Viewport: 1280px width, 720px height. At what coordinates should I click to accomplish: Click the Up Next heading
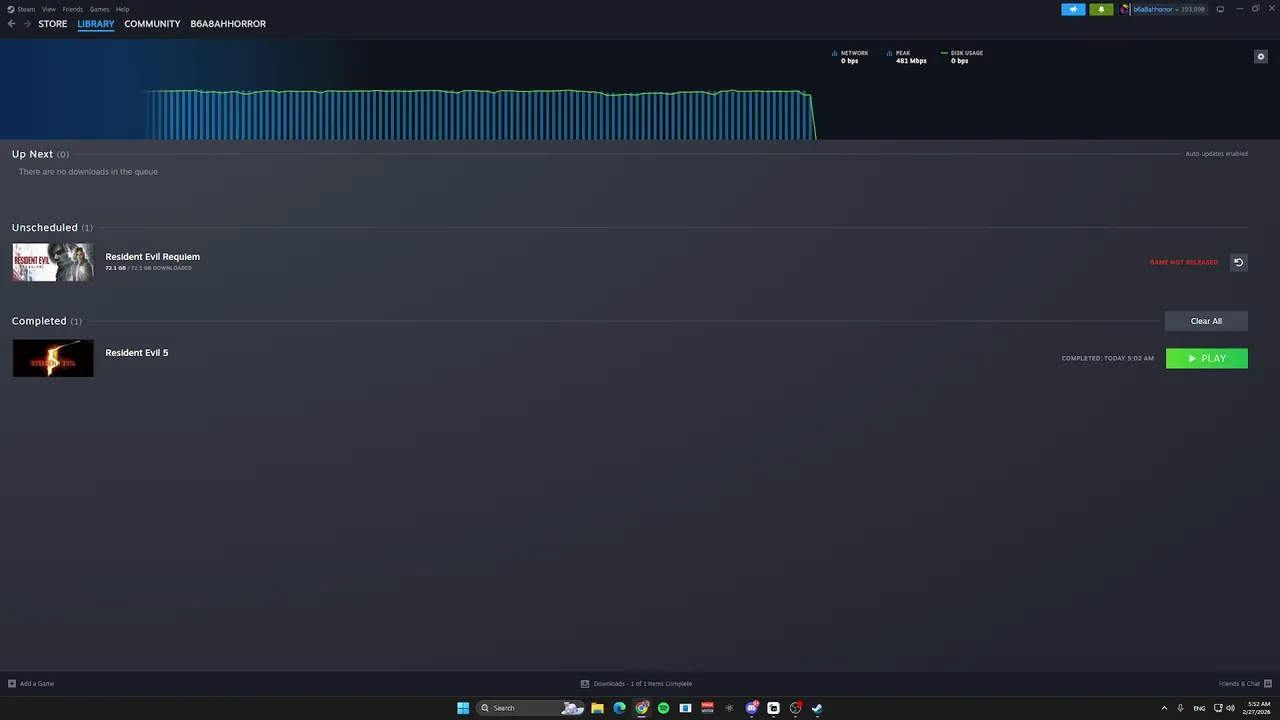click(32, 154)
